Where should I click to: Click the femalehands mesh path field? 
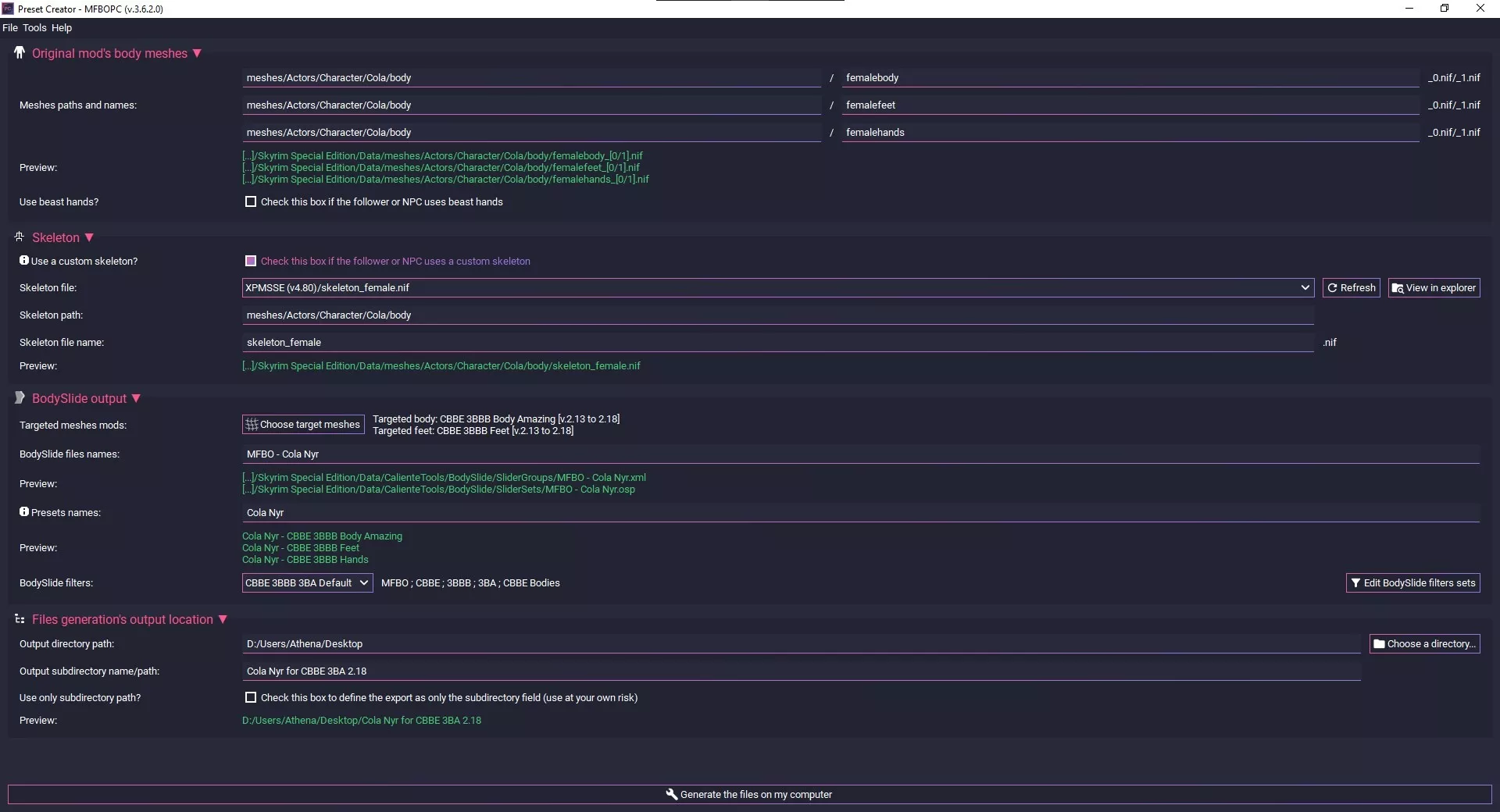coord(531,132)
